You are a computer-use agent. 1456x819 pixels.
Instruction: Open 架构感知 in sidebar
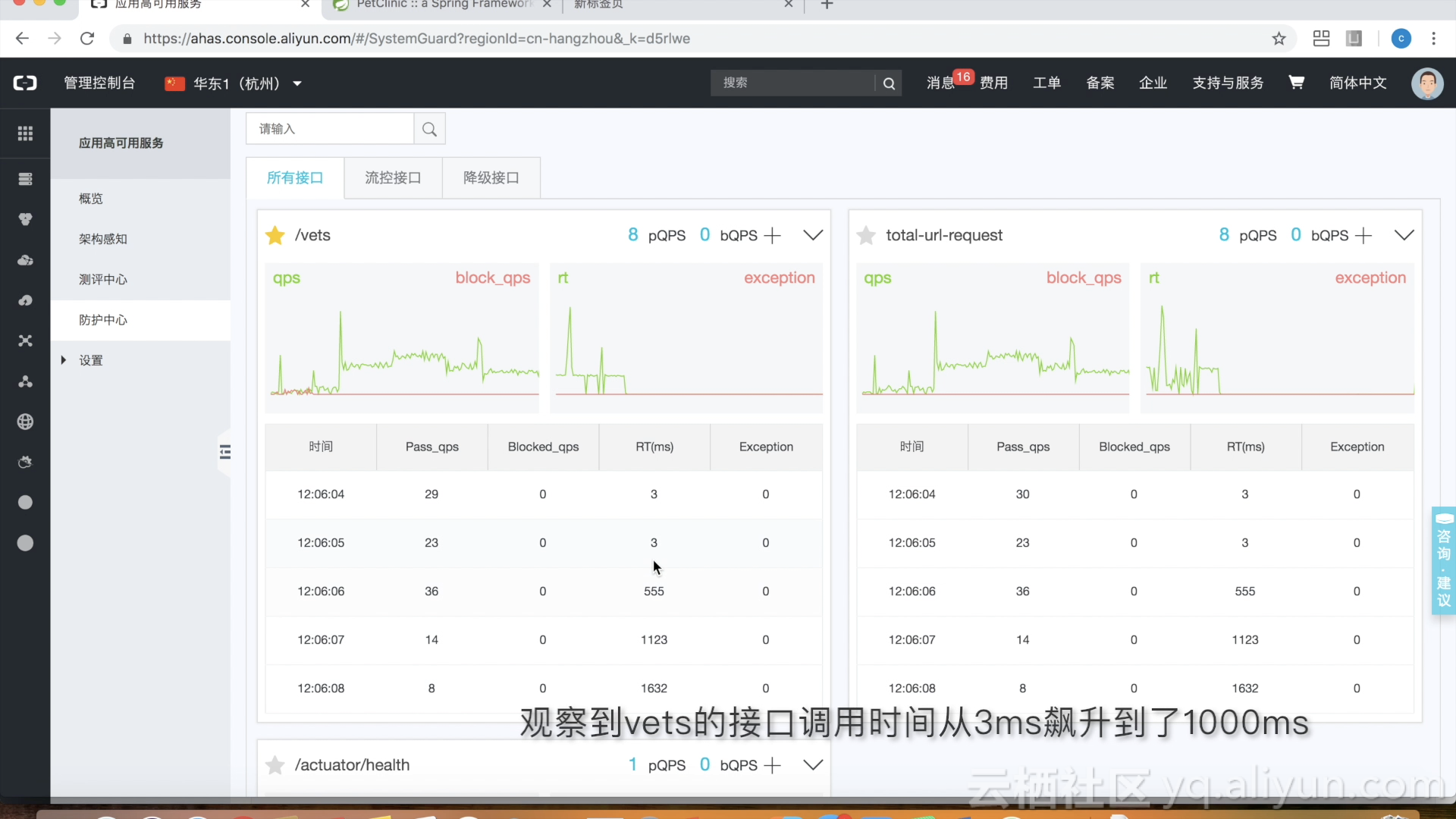pos(103,239)
